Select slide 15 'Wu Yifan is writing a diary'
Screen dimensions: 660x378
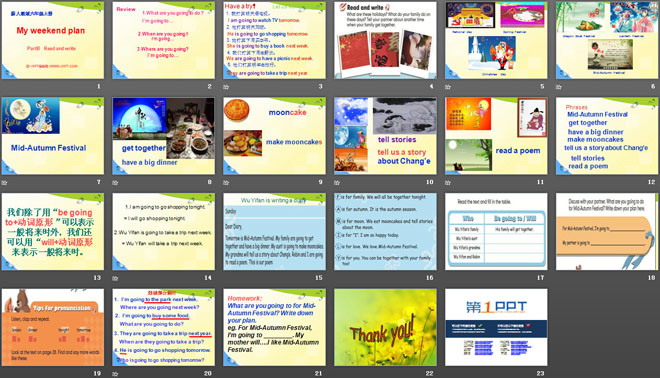pyautogui.click(x=274, y=232)
